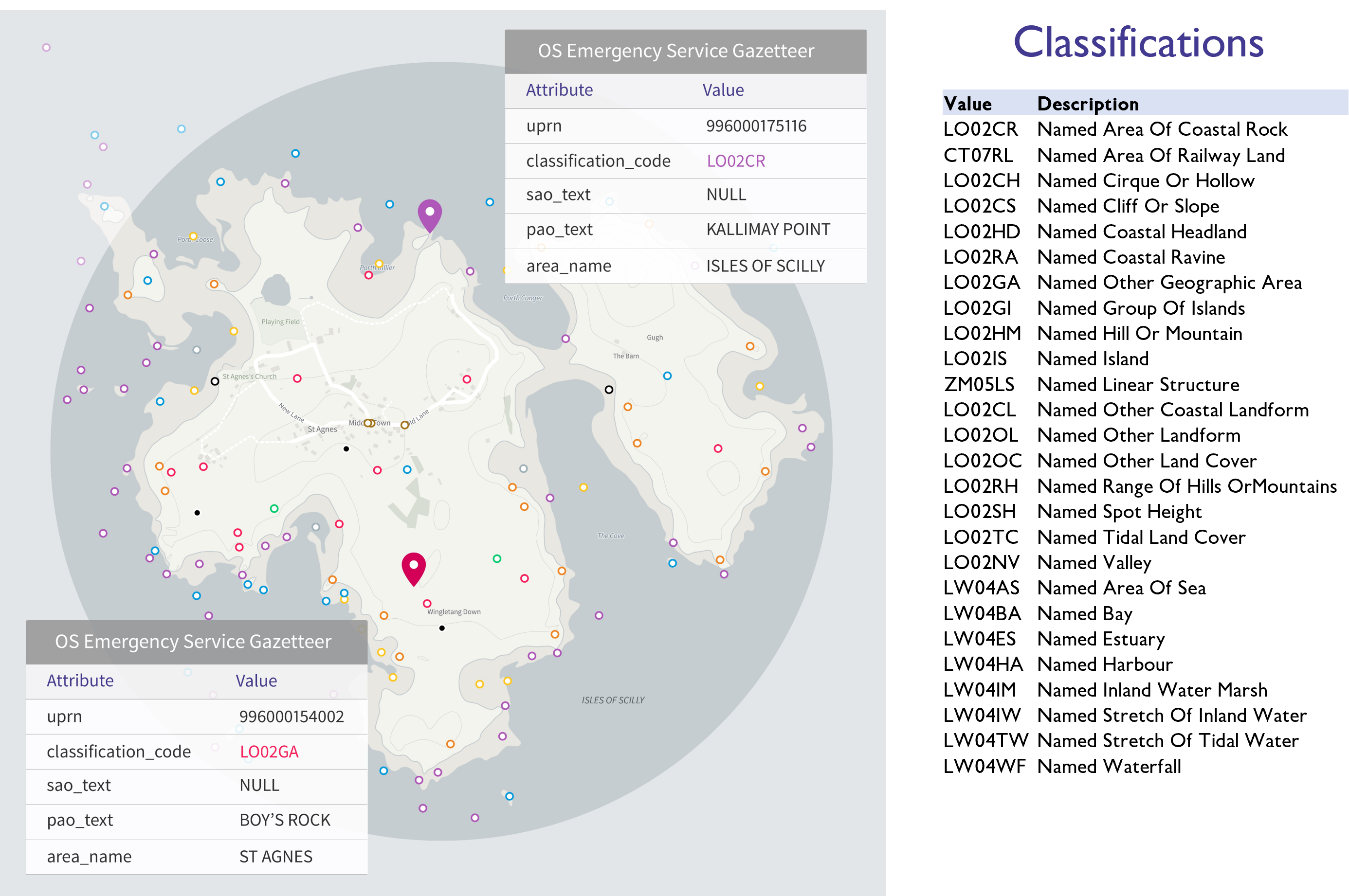
Task: Select the crimson pin near Wingletang Down
Action: [x=414, y=566]
